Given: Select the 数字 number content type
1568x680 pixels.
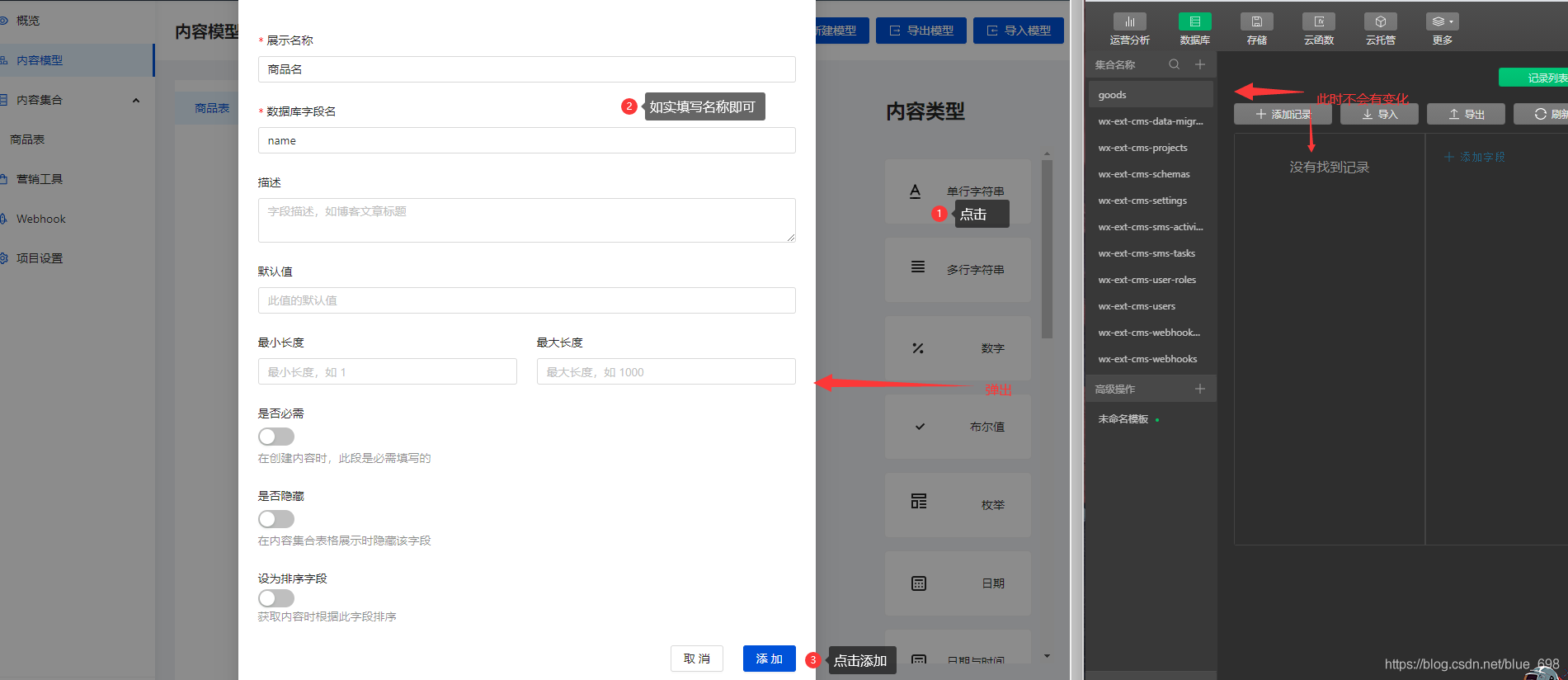Looking at the screenshot, I should 958,348.
